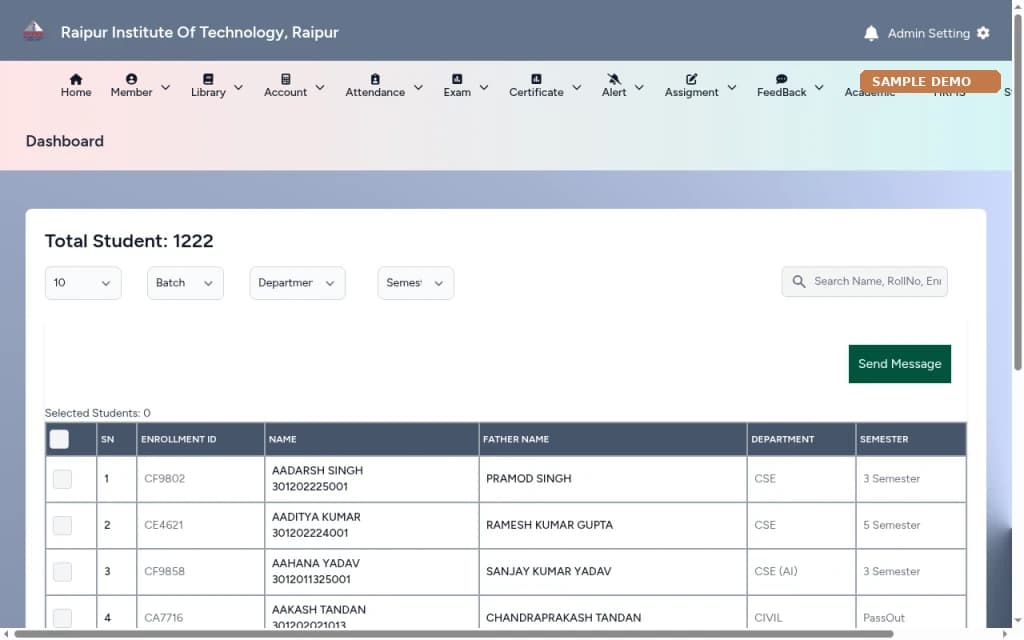This screenshot has width=1024, height=640.
Task: Expand the Member menu chevron
Action: (165, 87)
